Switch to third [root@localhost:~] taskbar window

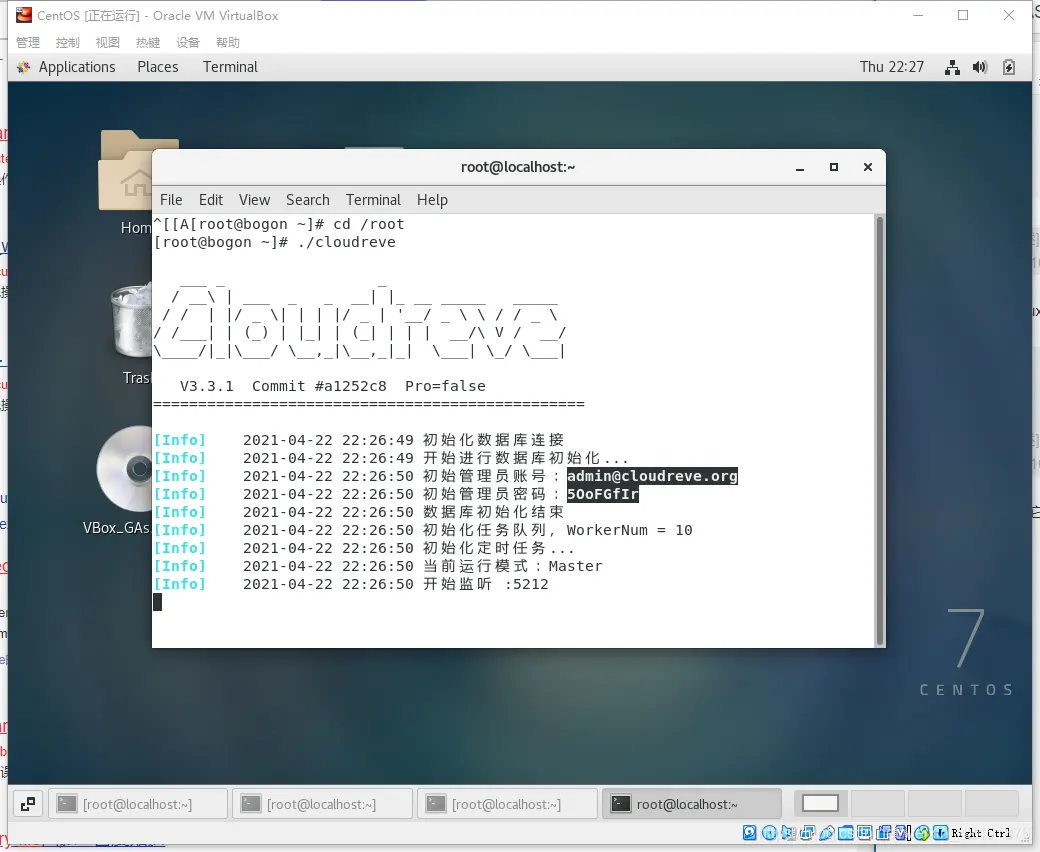pos(507,804)
